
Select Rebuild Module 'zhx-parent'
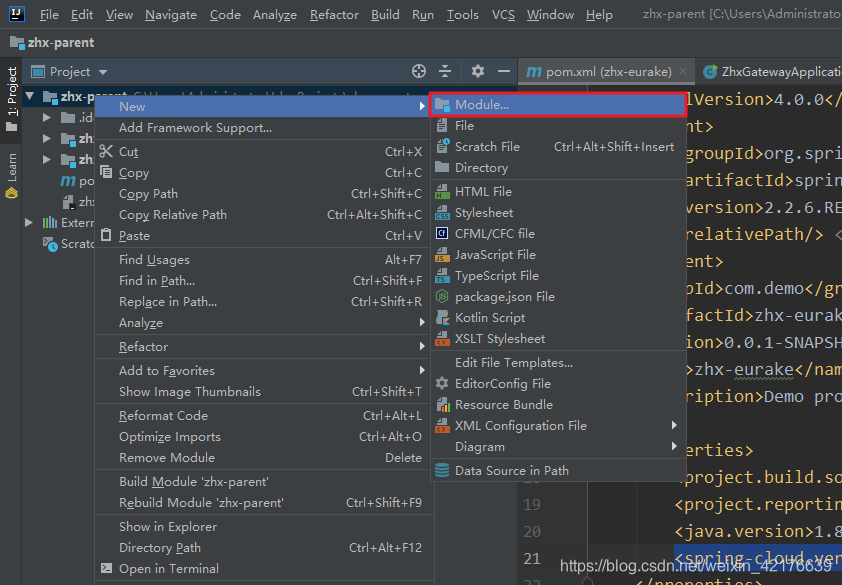(x=263, y=503)
